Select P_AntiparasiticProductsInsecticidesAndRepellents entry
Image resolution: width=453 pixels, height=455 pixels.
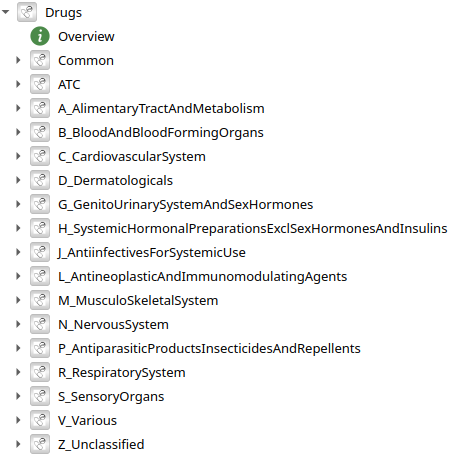(x=209, y=349)
